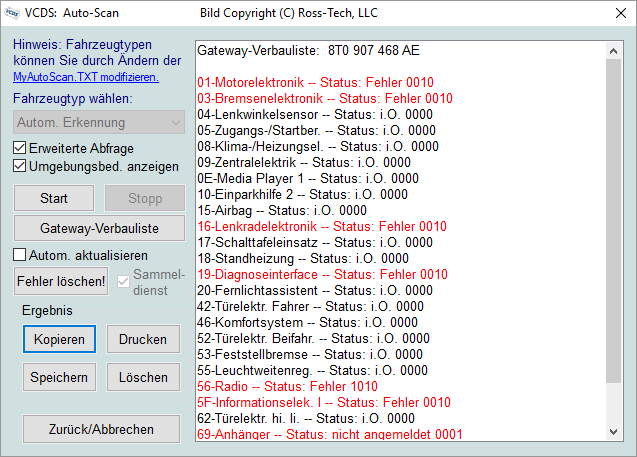This screenshot has height=457, width=637.
Task: Click the vertical scrollbar thumb in the results
Action: pyautogui.click(x=614, y=210)
